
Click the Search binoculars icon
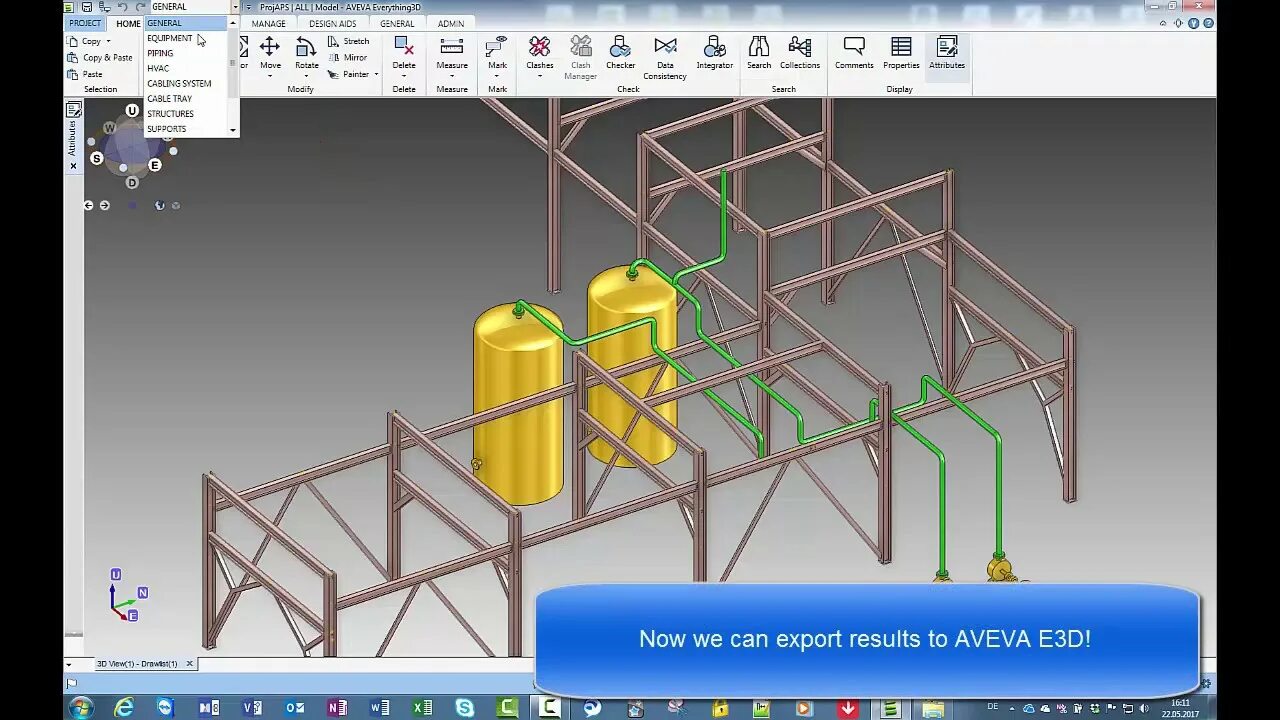click(759, 46)
